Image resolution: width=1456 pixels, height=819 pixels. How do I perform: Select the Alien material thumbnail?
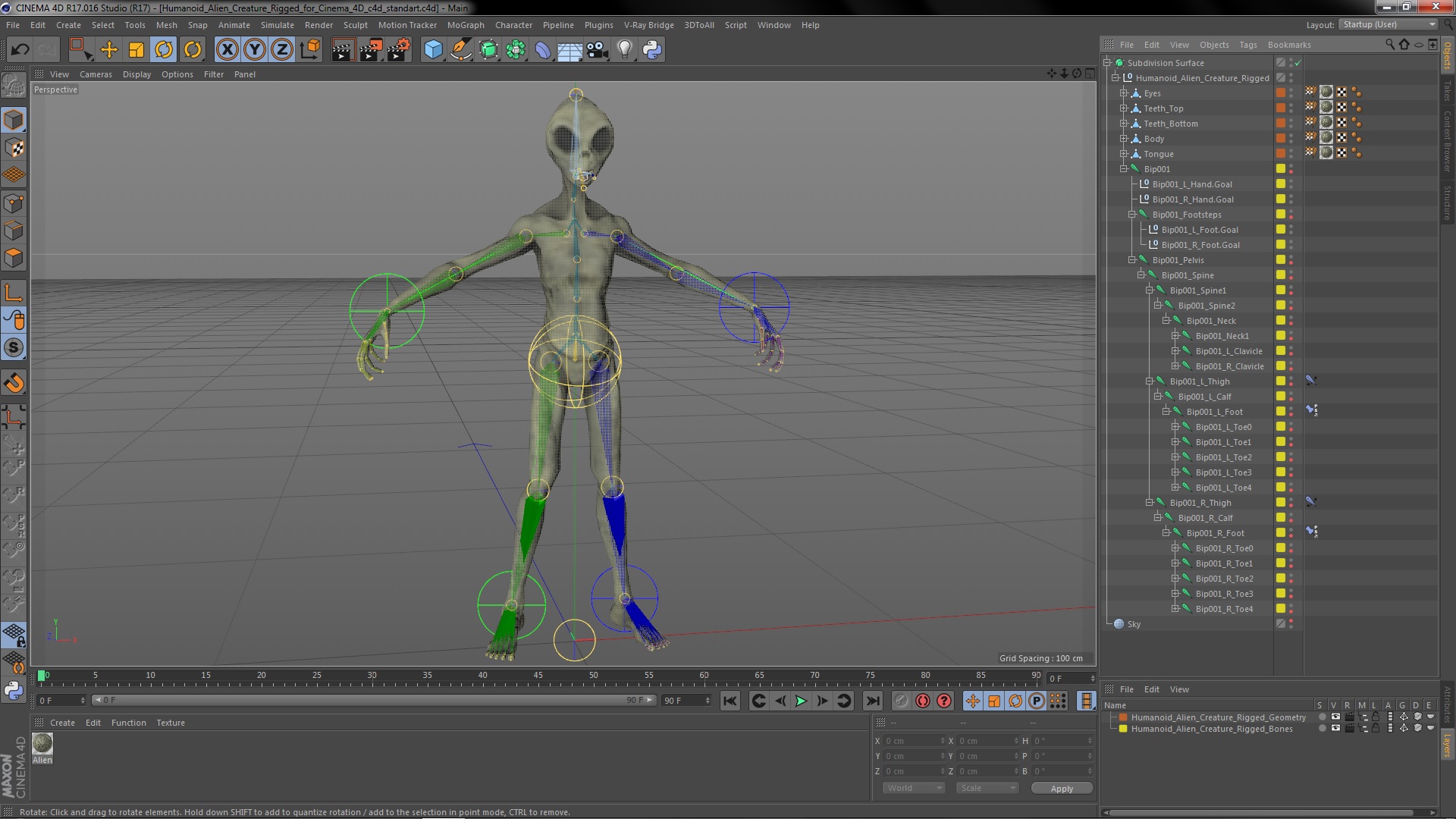tap(42, 743)
